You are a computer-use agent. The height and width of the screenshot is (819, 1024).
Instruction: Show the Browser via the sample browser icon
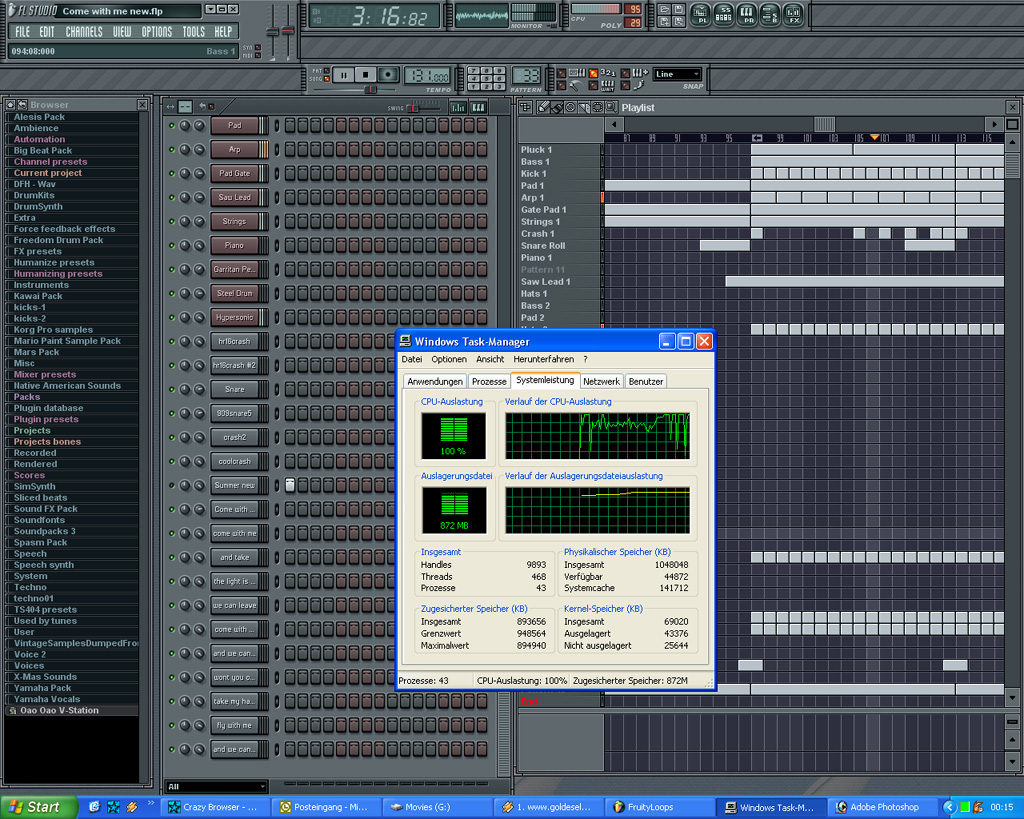click(769, 14)
